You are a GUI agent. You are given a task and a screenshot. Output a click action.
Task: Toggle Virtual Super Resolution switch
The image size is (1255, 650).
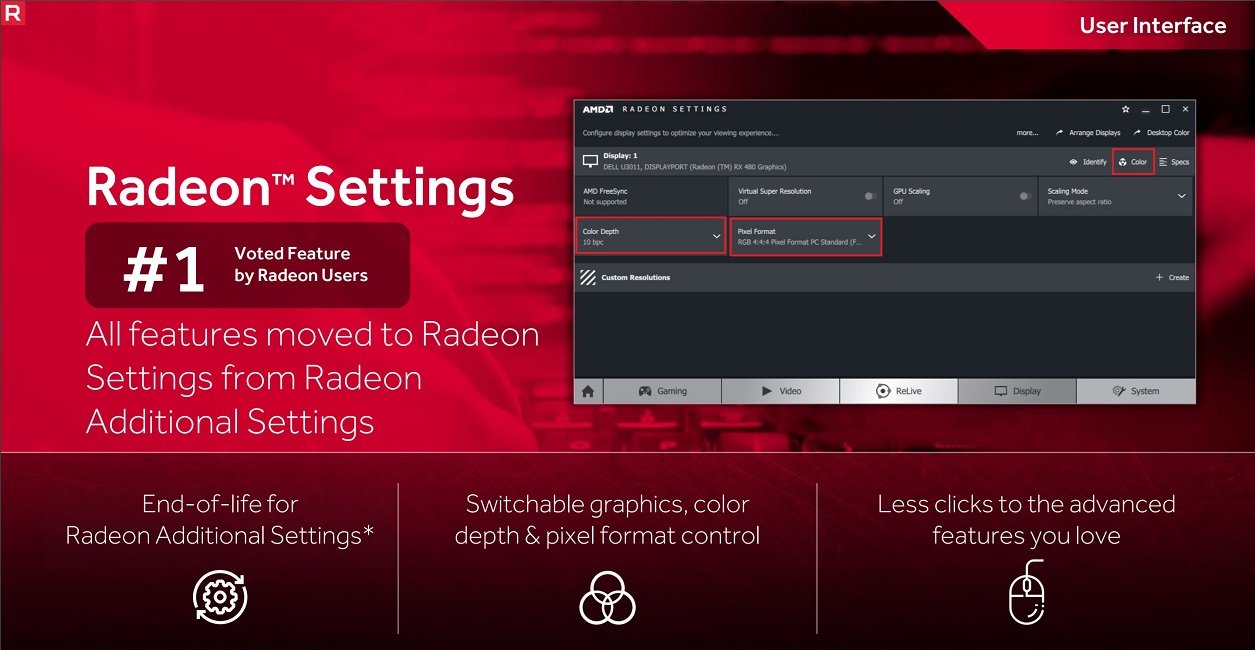871,196
